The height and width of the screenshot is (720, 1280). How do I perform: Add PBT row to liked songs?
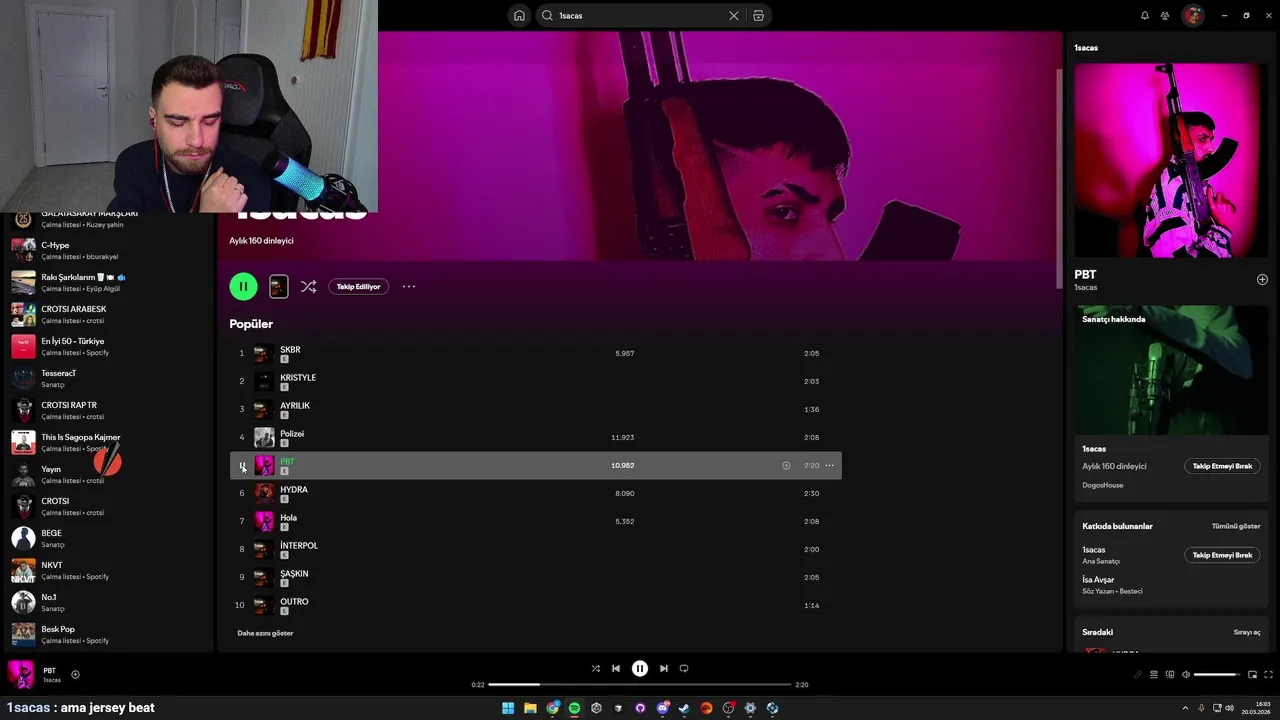(x=786, y=465)
